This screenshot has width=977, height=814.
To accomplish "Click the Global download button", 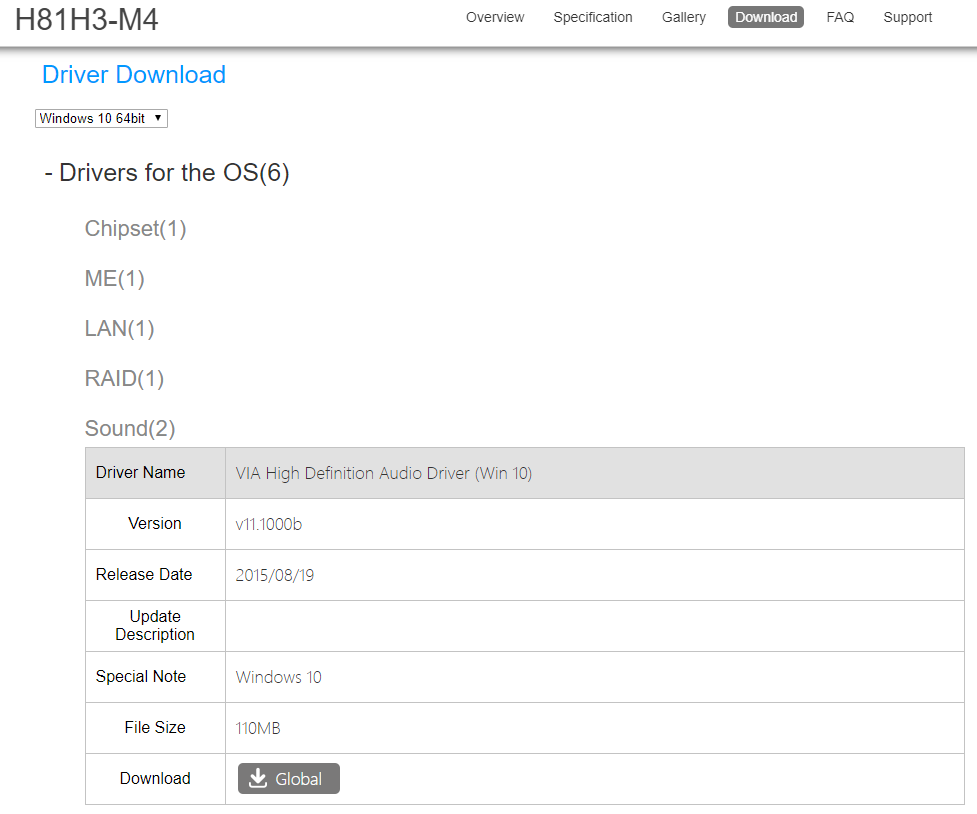I will 288,778.
